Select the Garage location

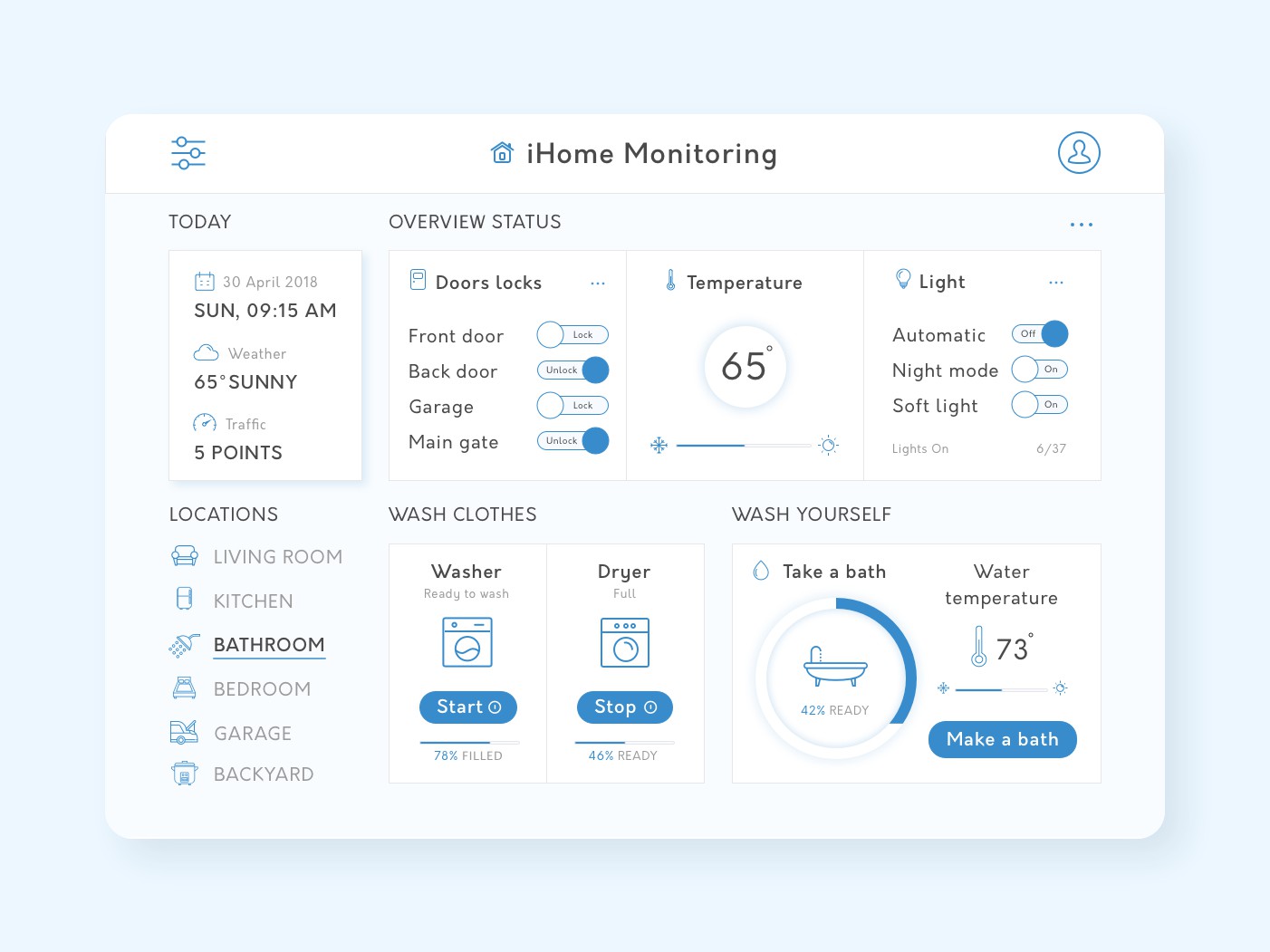231,733
